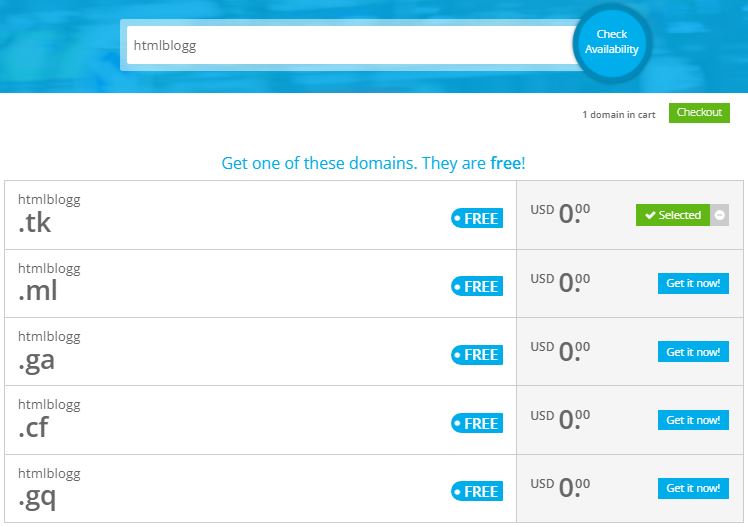Remove .tk domain using the minus icon
Image resolution: width=748 pixels, height=527 pixels.
[720, 215]
